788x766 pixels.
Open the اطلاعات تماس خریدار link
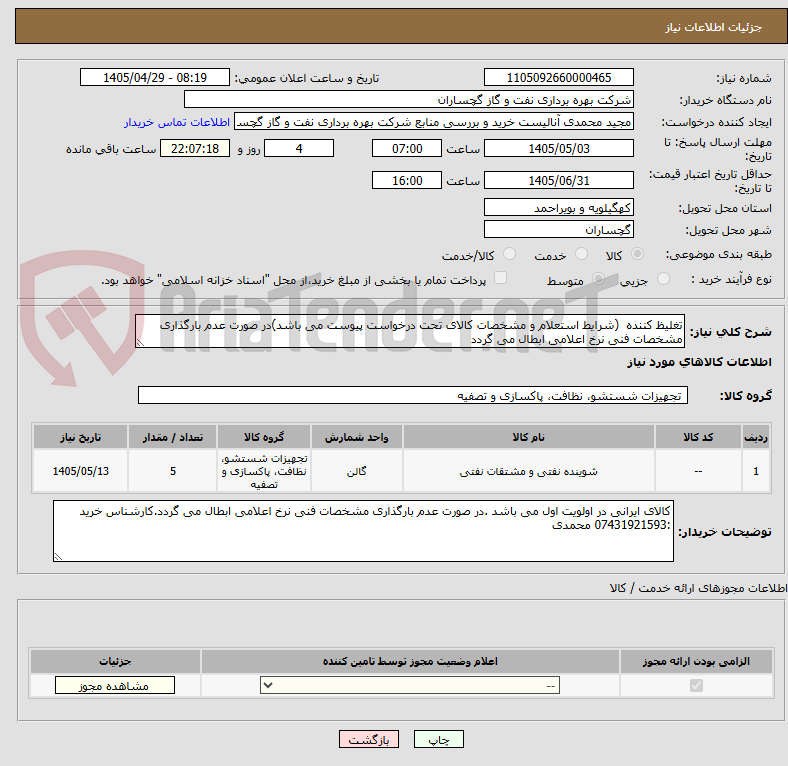pyautogui.click(x=177, y=123)
